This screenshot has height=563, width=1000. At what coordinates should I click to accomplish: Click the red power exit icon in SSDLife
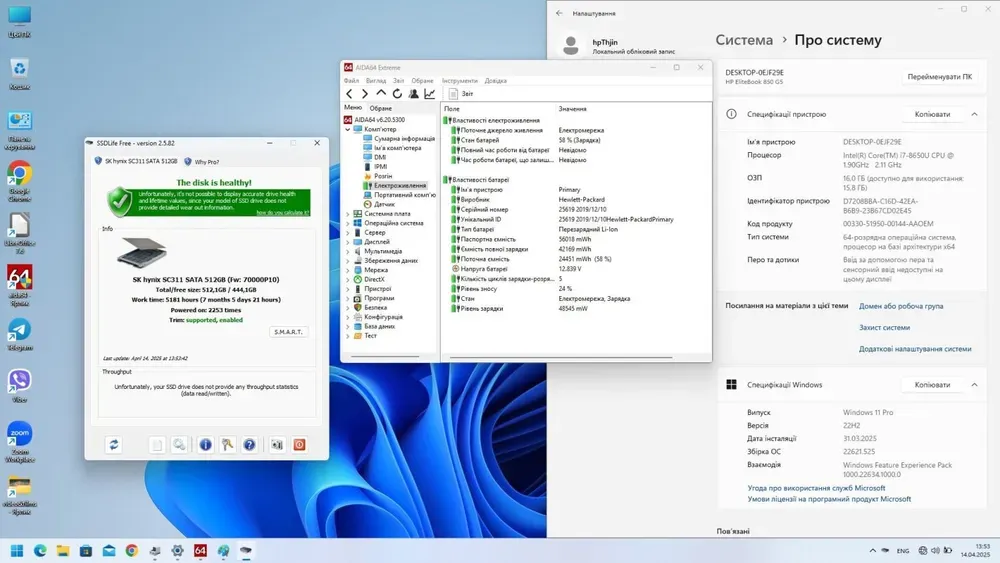point(299,445)
